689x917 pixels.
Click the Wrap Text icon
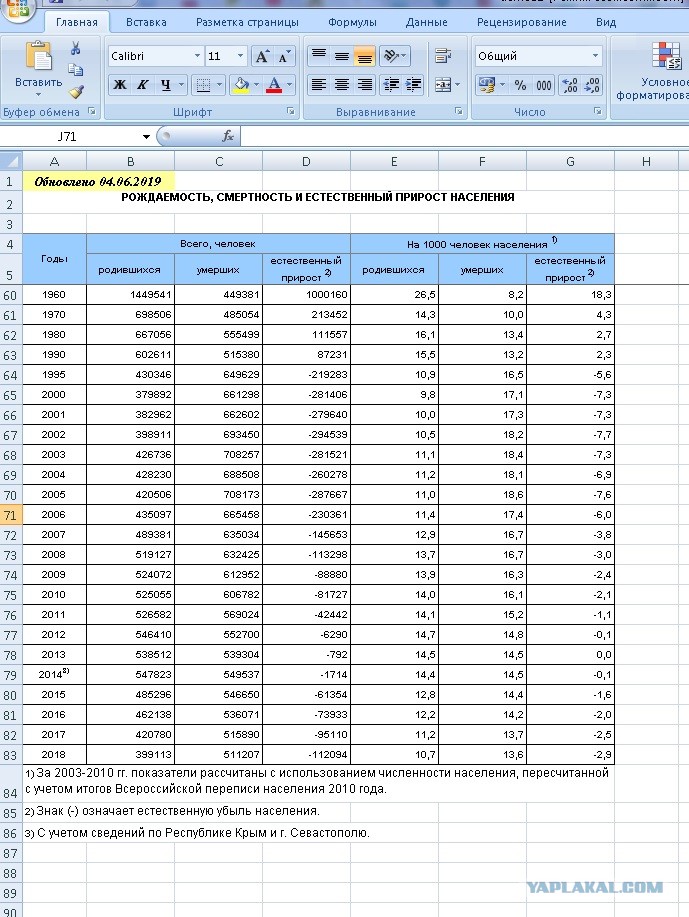click(443, 56)
